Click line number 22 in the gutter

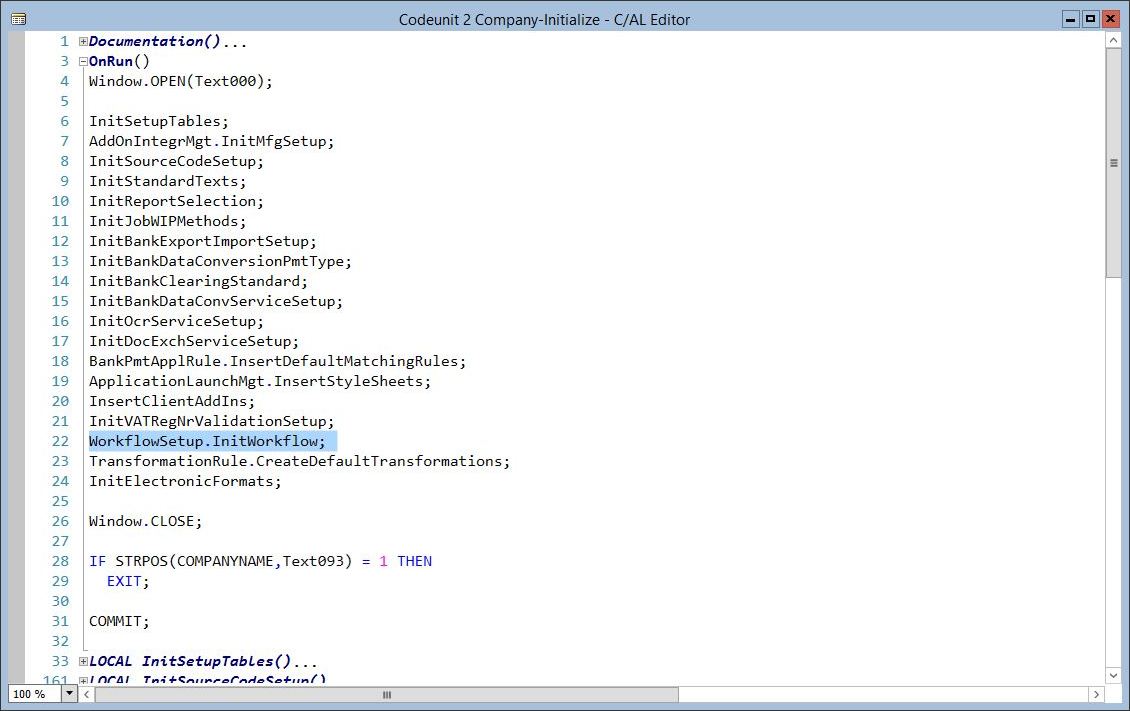pyautogui.click(x=61, y=442)
